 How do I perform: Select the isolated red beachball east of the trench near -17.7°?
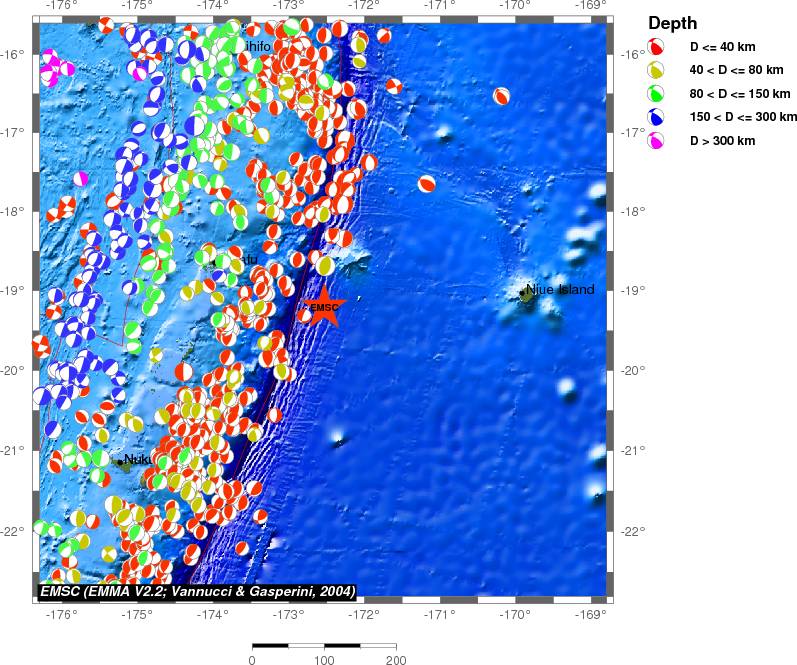point(427,184)
